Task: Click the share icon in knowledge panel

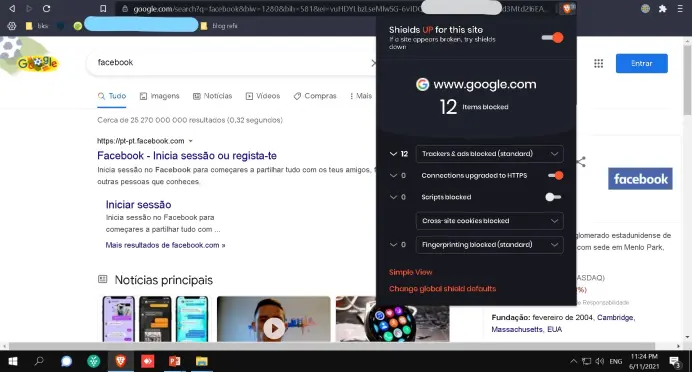Action: [x=581, y=162]
